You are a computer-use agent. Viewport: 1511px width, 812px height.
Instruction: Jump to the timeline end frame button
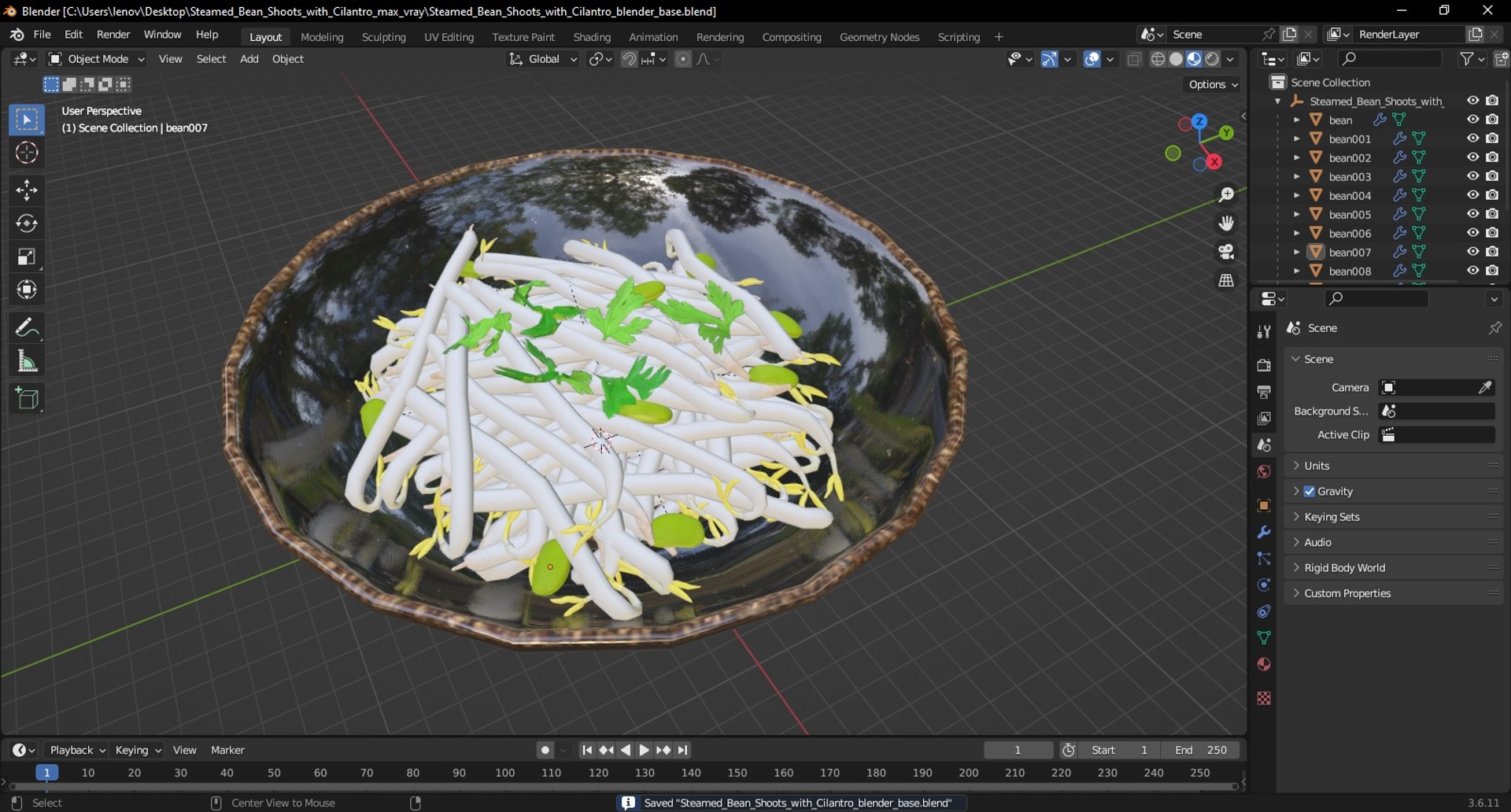tap(682, 751)
